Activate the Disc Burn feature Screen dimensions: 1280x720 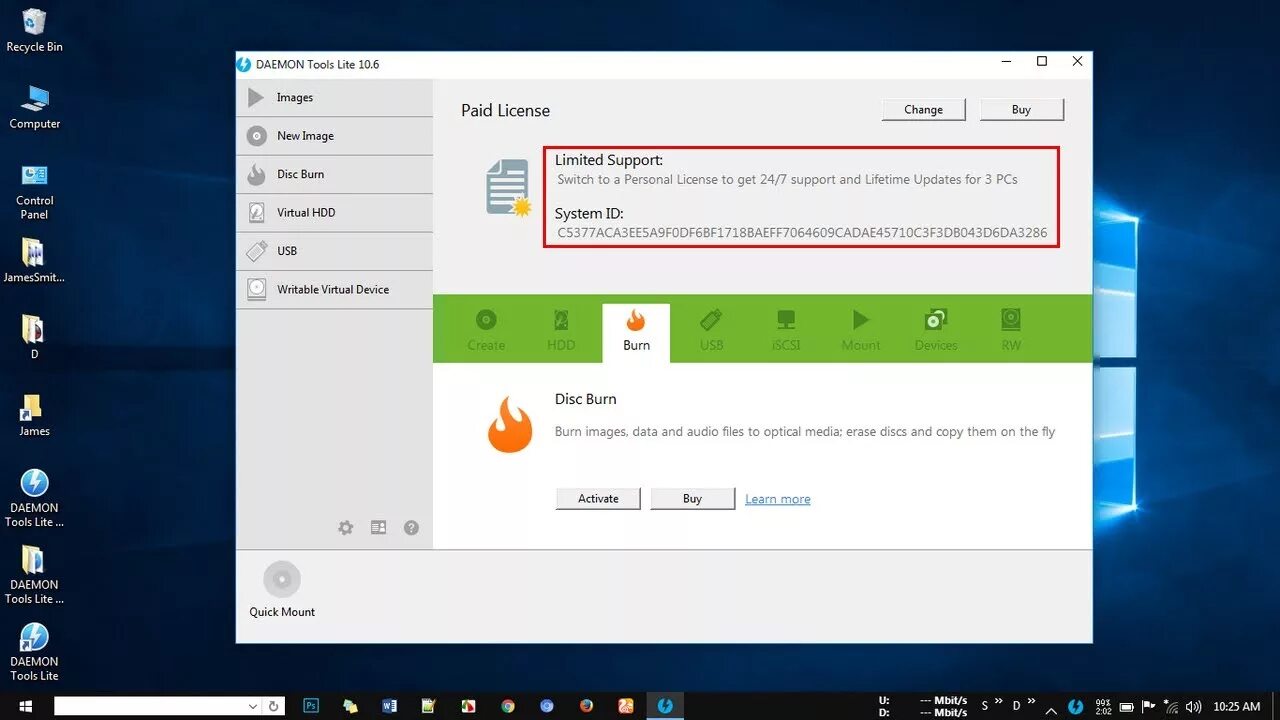[x=598, y=498]
